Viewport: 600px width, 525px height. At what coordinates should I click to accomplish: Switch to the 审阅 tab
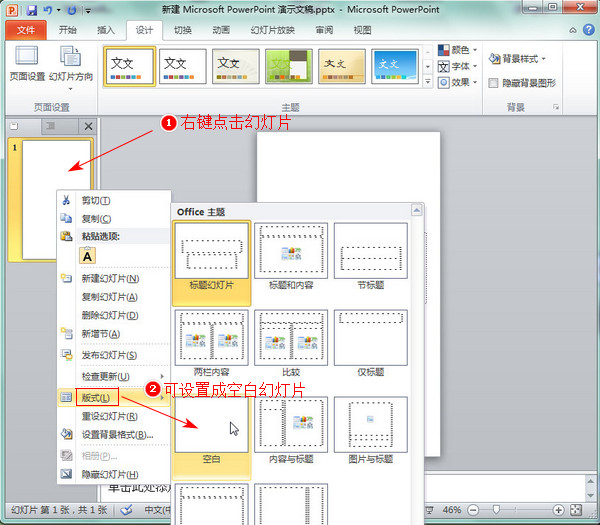(x=324, y=30)
